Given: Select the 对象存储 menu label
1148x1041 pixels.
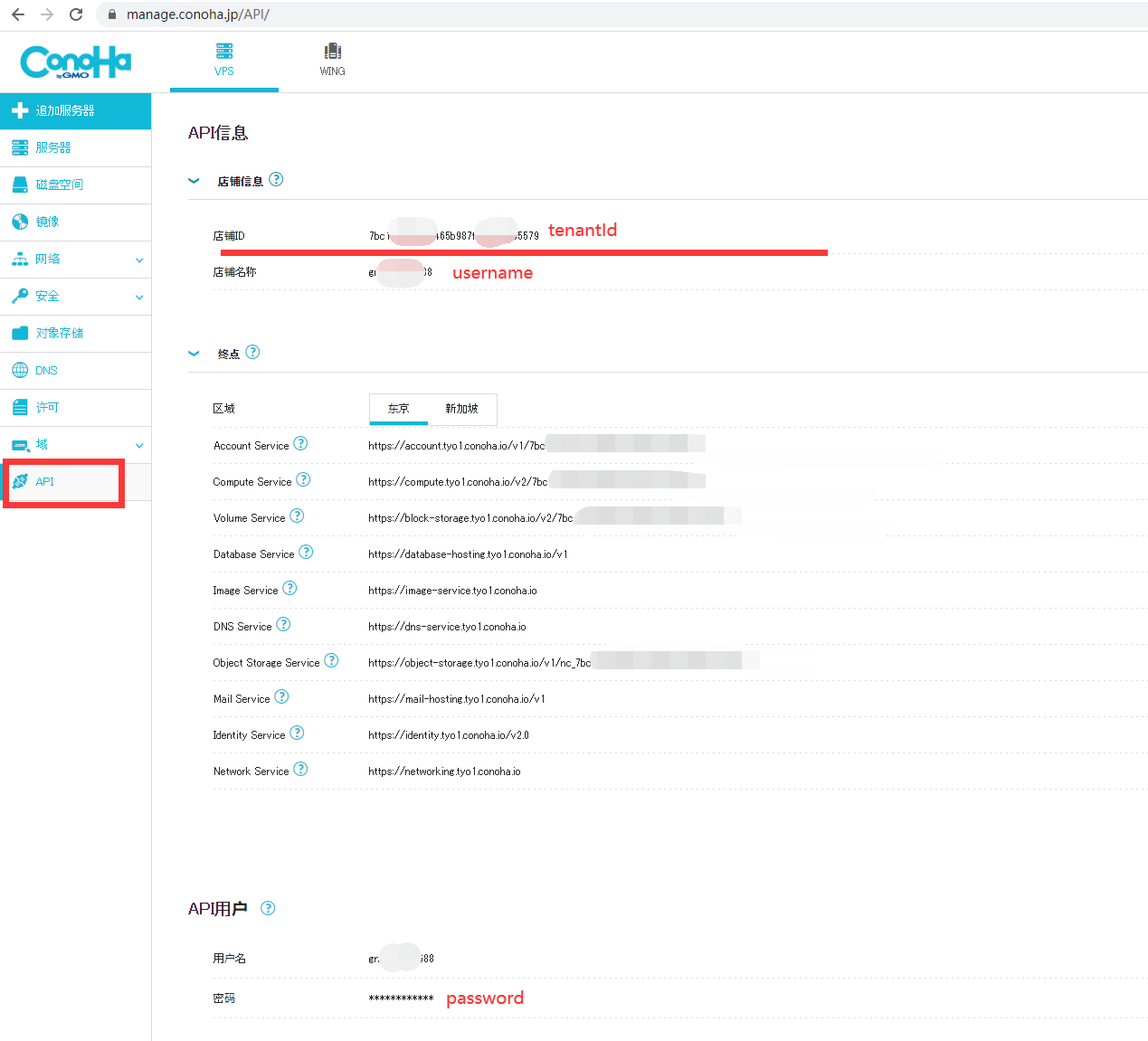Looking at the screenshot, I should tap(60, 333).
